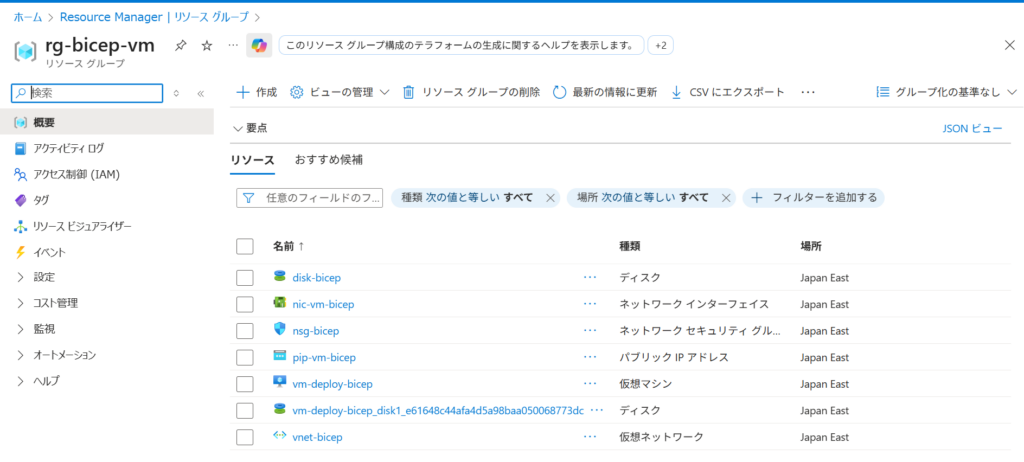Expand the コスト管理 sidebar section

(x=55, y=303)
